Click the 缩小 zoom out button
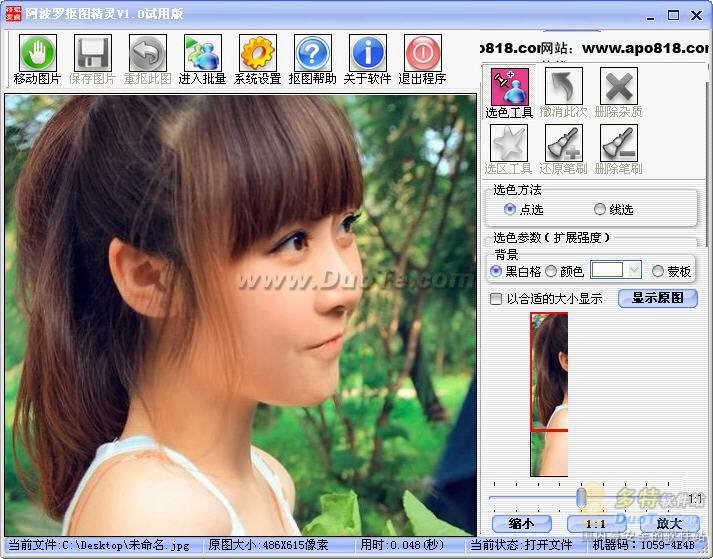The height and width of the screenshot is (559, 713). pyautogui.click(x=522, y=524)
